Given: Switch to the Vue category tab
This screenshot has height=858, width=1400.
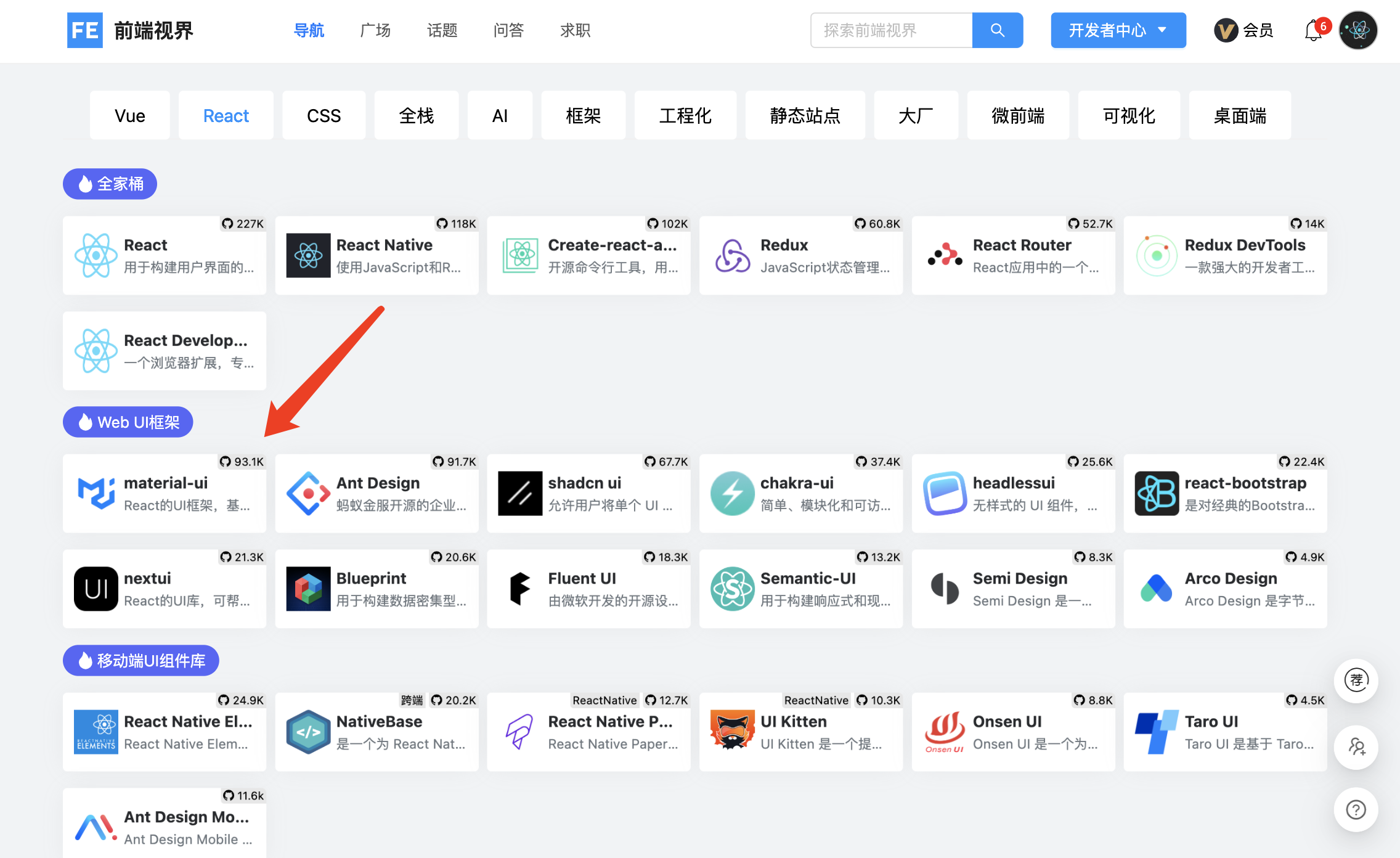Looking at the screenshot, I should [129, 115].
